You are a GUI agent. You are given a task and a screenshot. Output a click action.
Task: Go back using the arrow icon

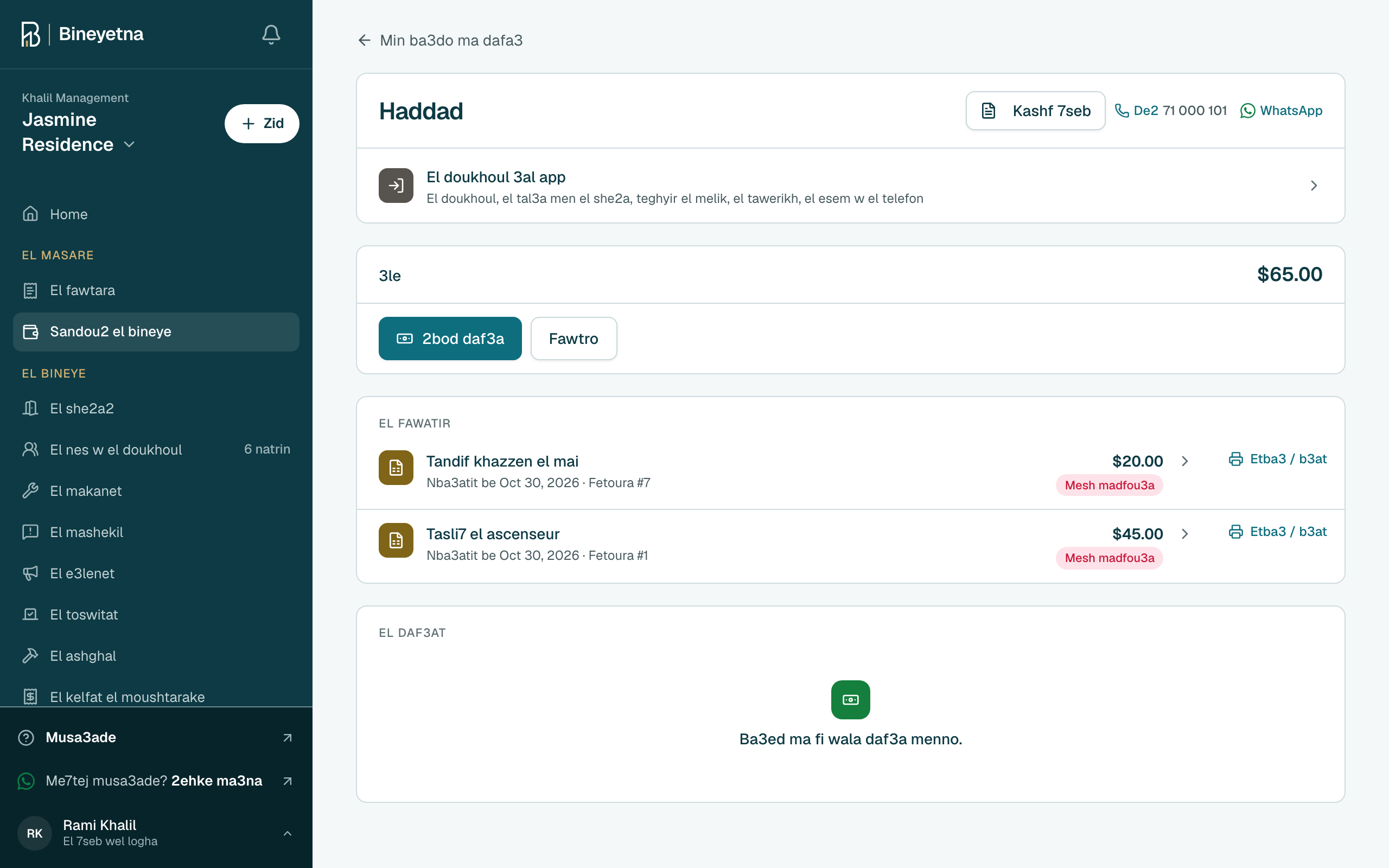point(364,40)
